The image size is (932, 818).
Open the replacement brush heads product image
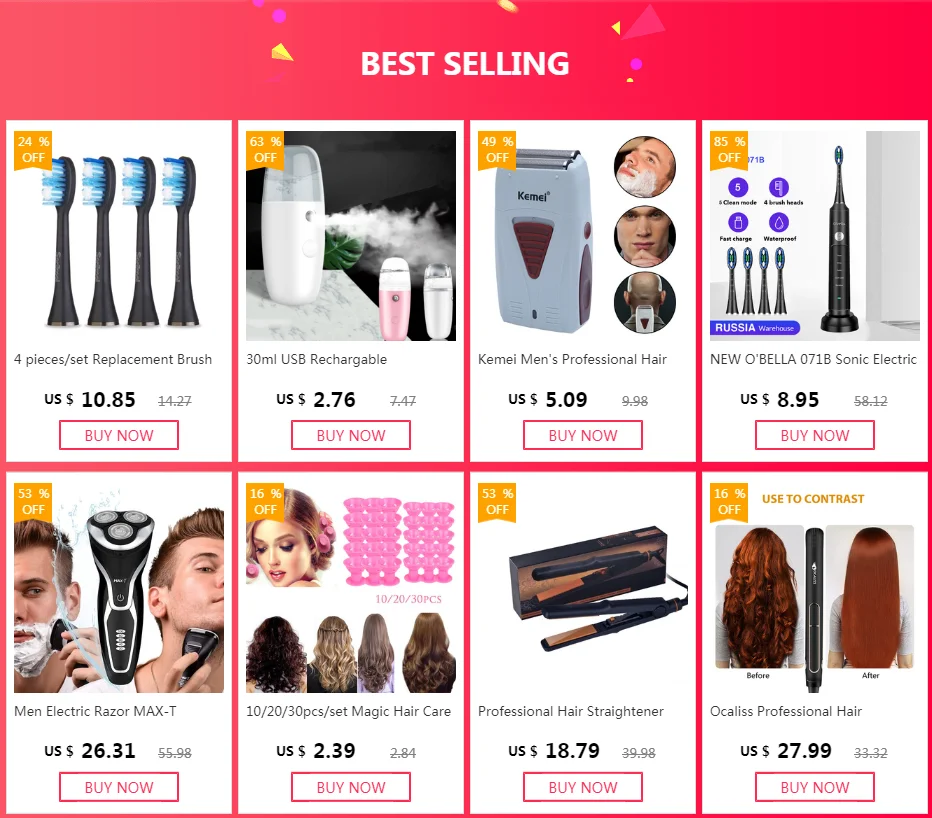coord(119,236)
